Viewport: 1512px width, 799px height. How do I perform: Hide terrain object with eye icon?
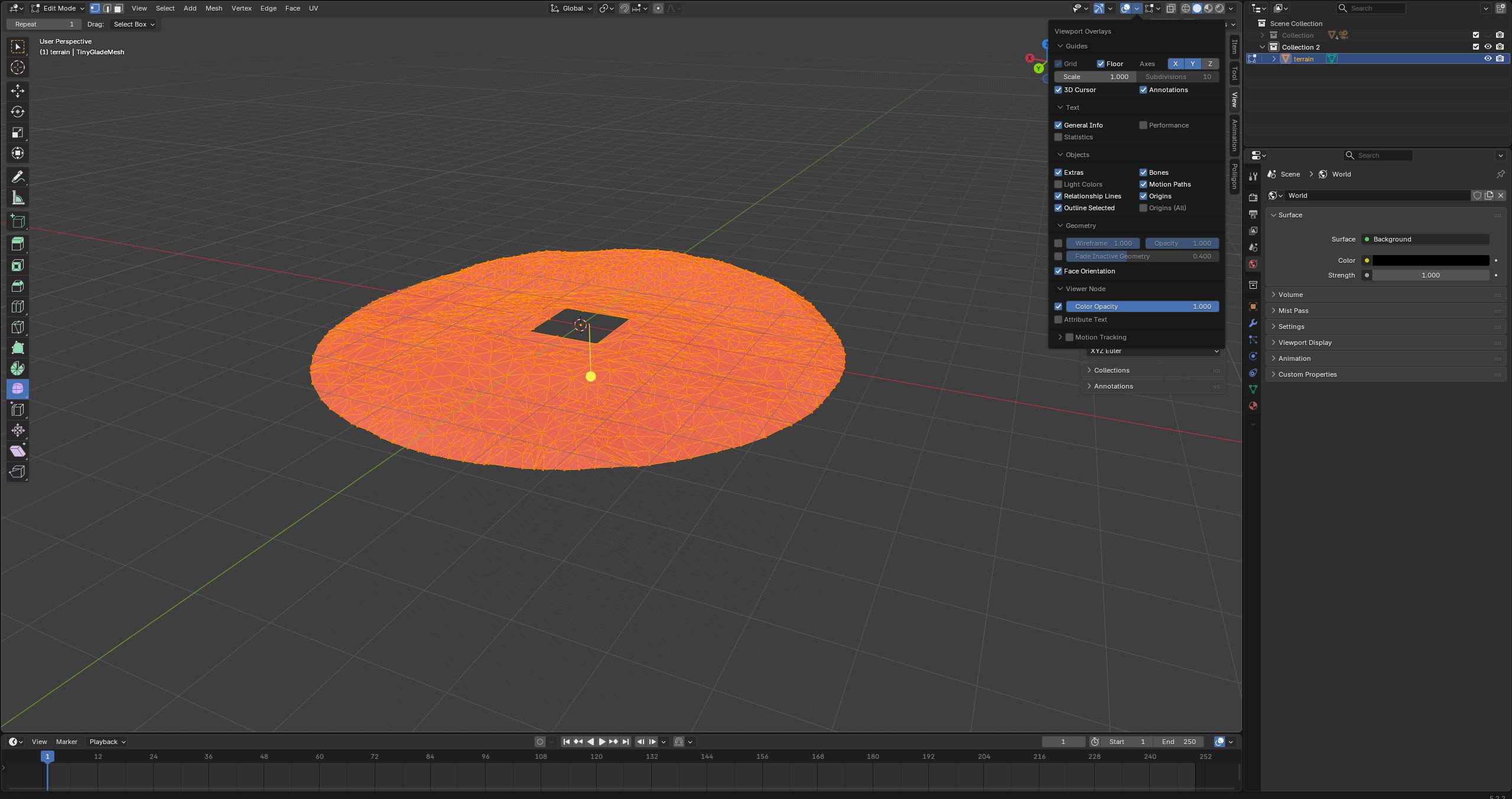(1488, 58)
